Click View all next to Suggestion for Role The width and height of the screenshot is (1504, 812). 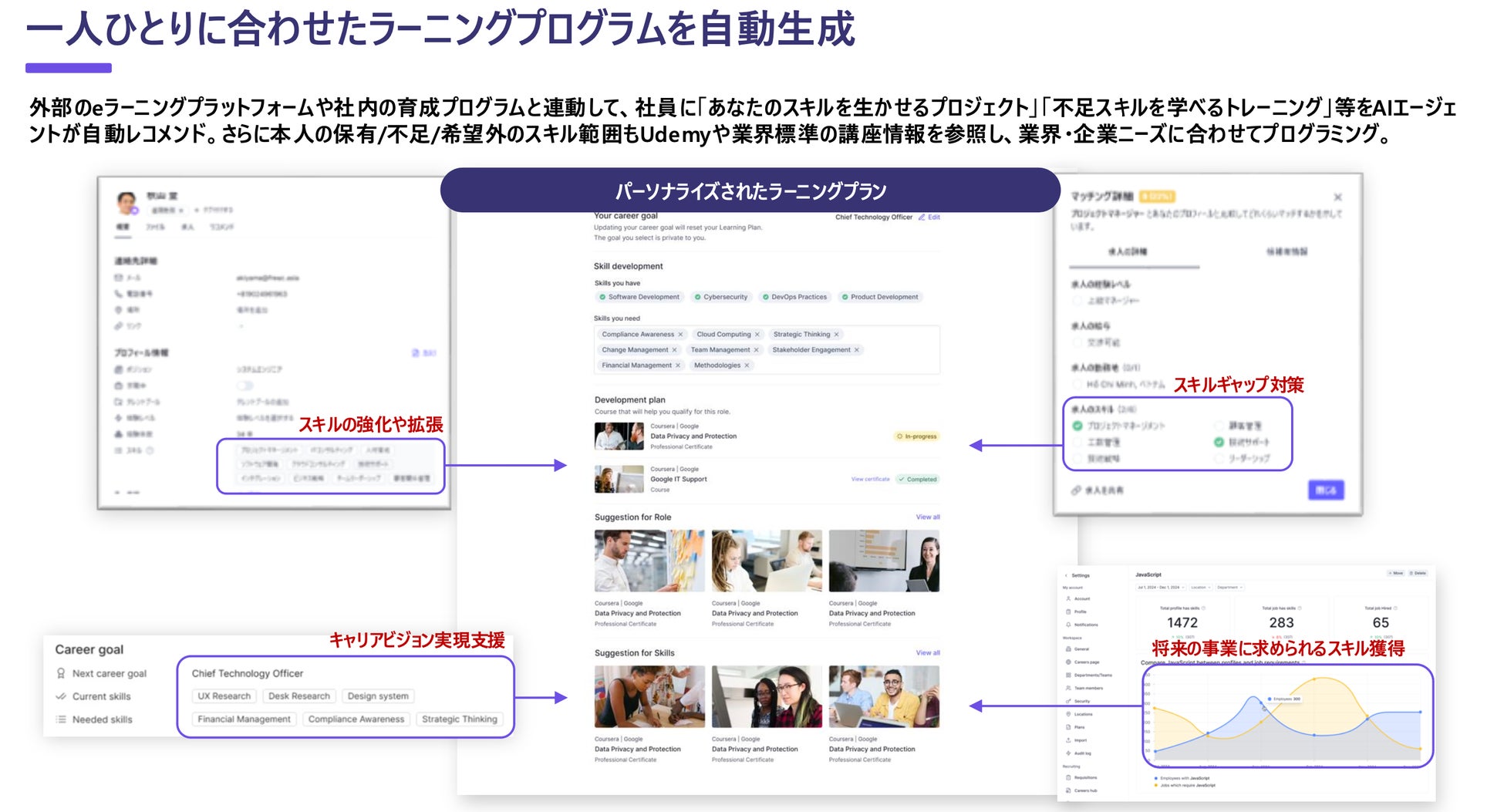[928, 517]
